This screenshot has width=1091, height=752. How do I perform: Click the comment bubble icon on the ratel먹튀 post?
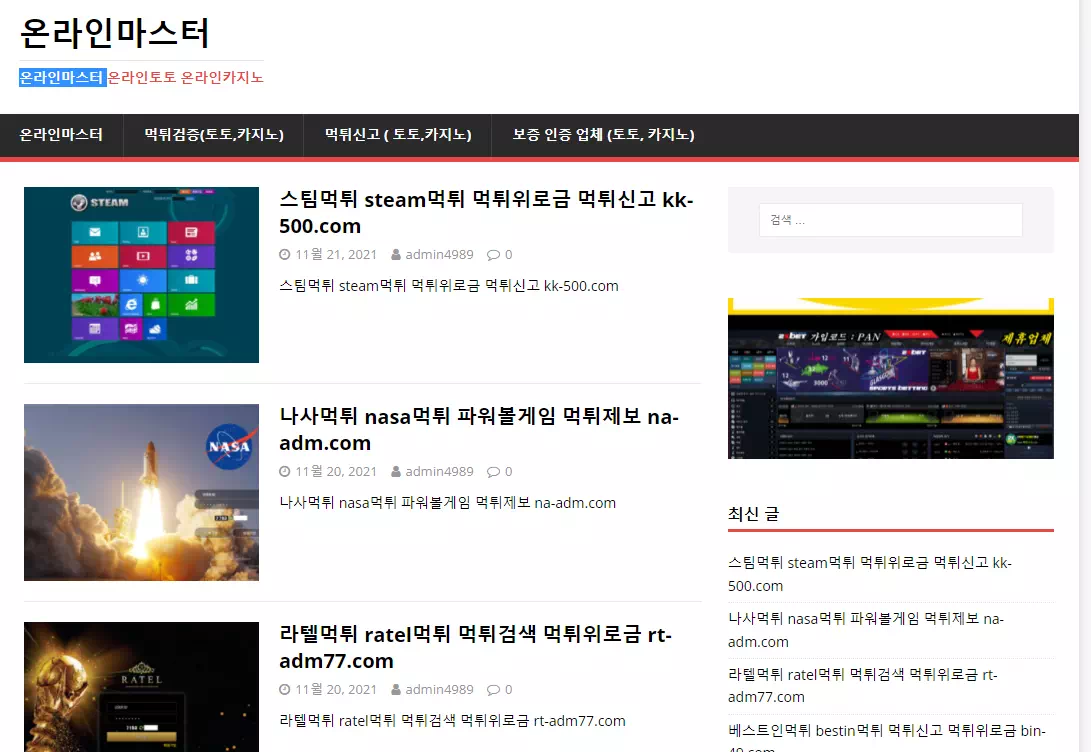click(x=493, y=689)
